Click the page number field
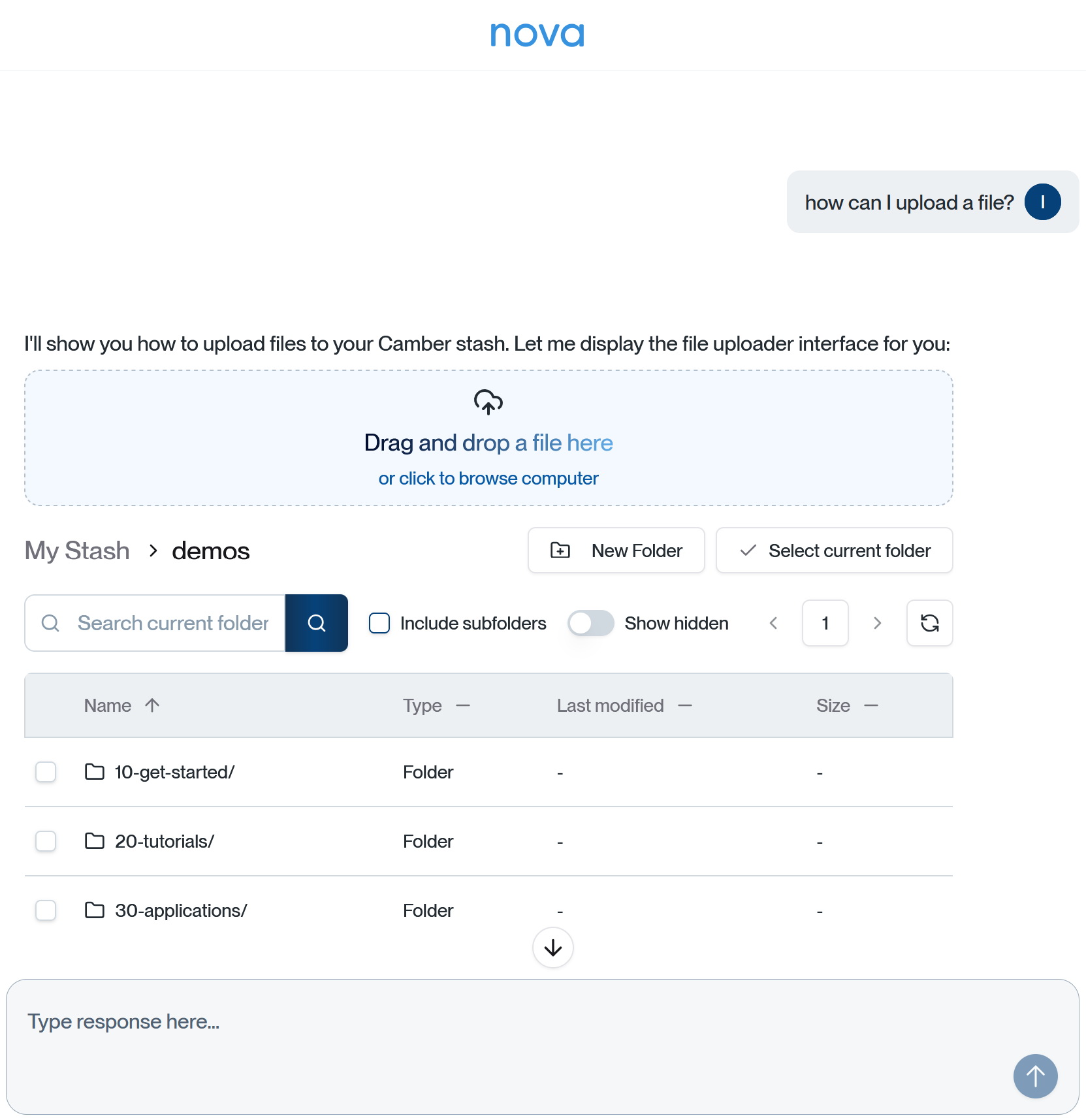 [x=825, y=623]
